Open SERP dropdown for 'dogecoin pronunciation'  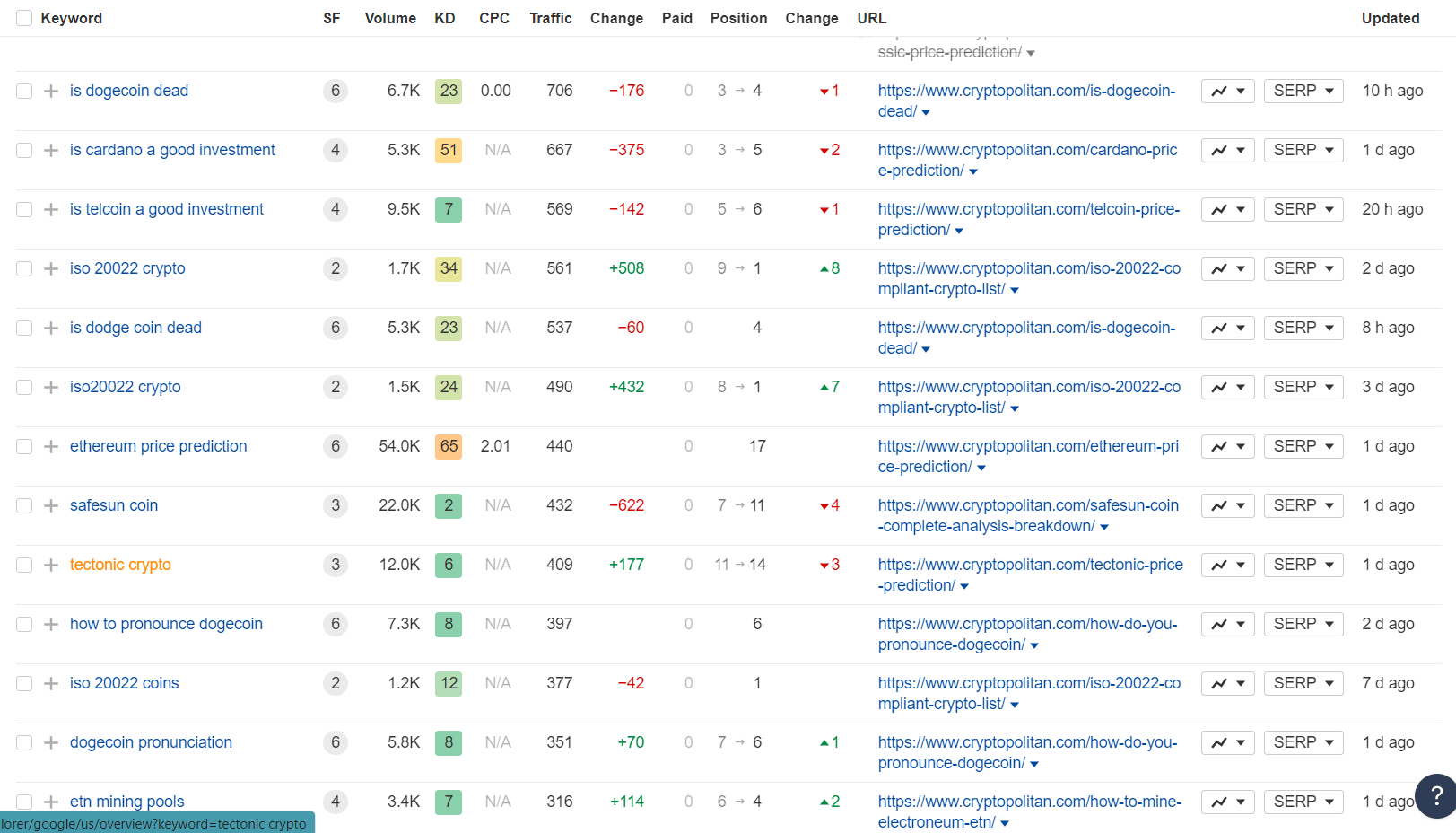coord(1303,742)
